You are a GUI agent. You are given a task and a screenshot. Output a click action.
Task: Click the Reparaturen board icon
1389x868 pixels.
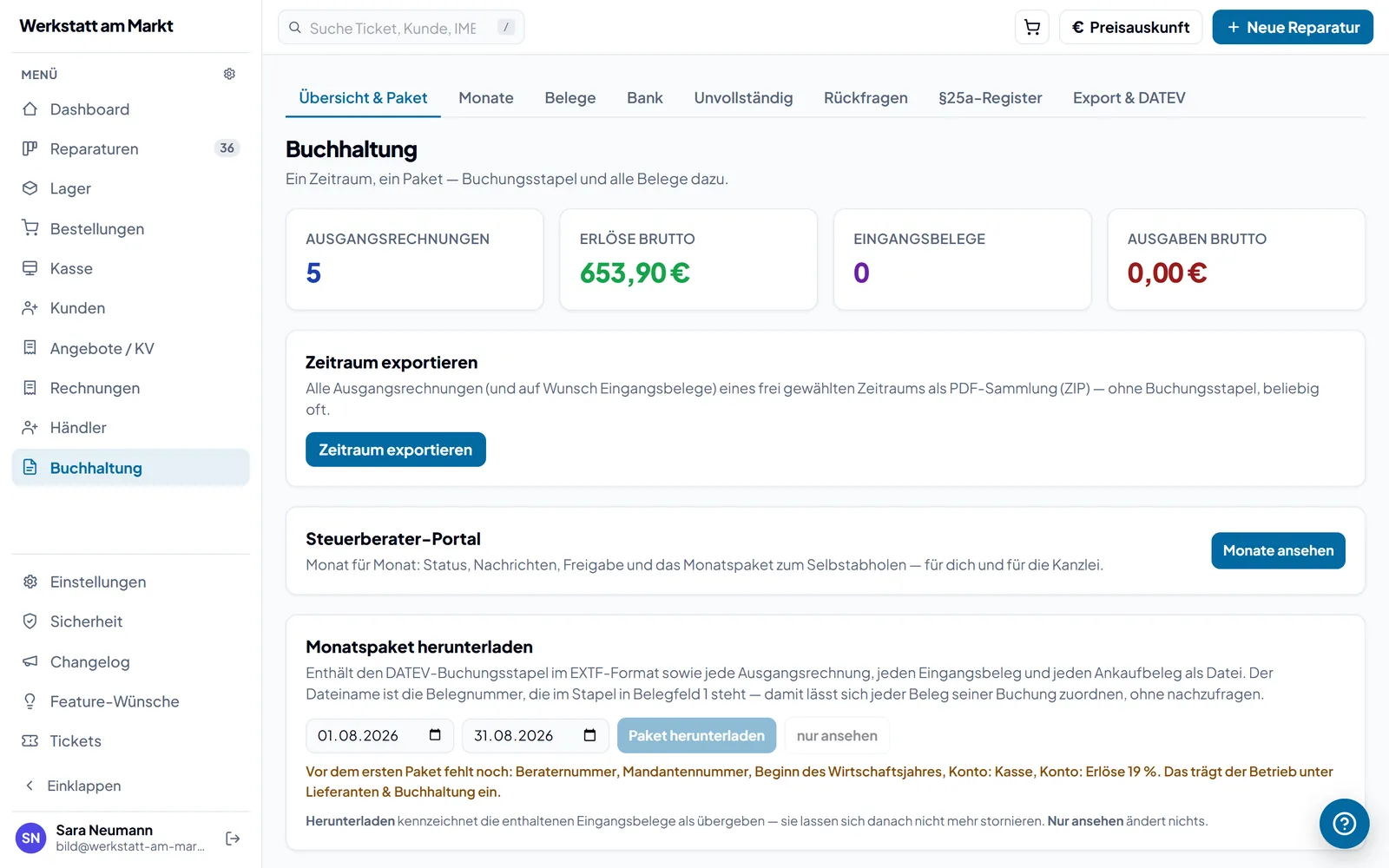pos(30,148)
